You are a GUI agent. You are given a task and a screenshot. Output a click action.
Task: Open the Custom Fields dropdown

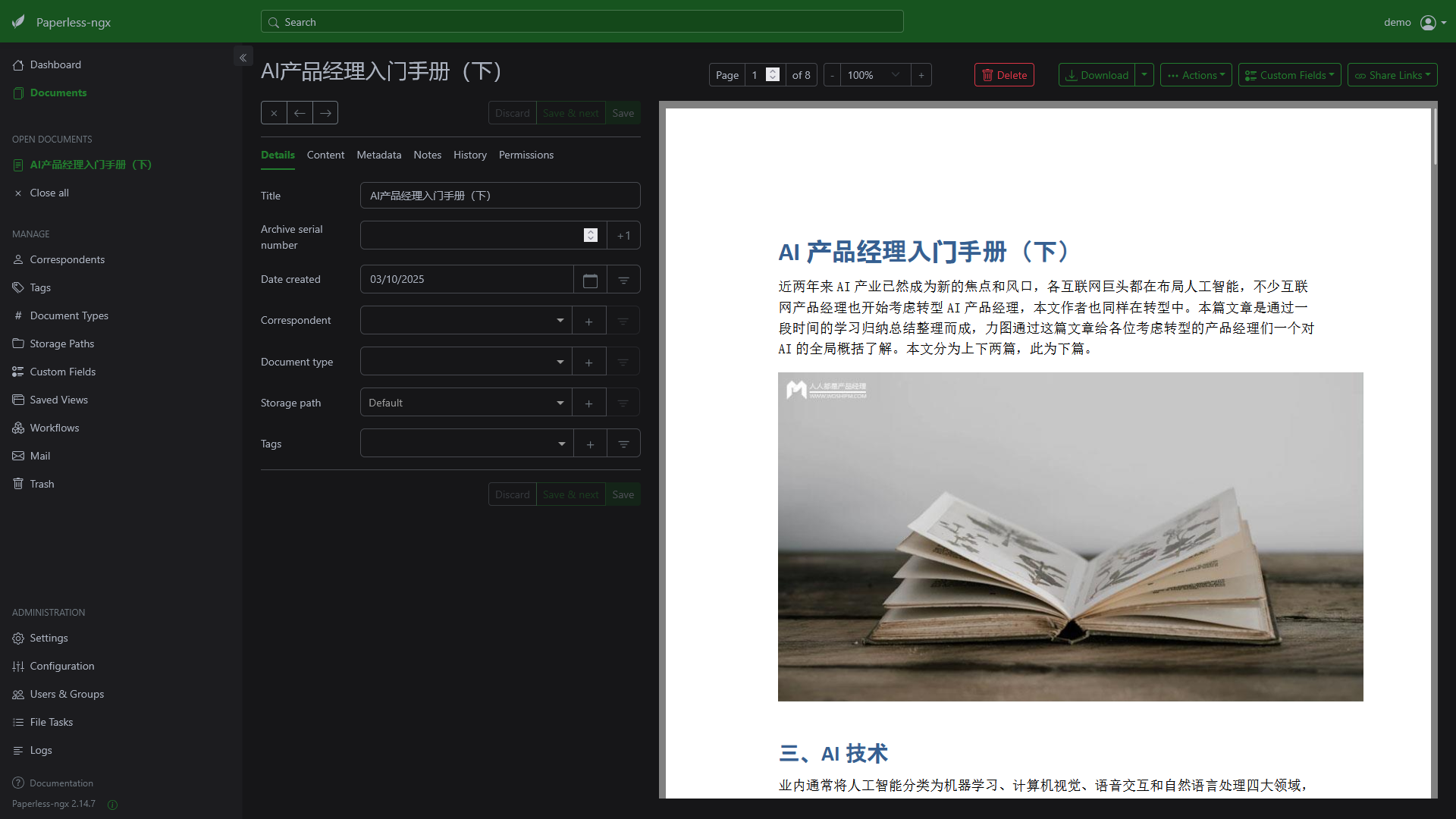click(x=1289, y=75)
